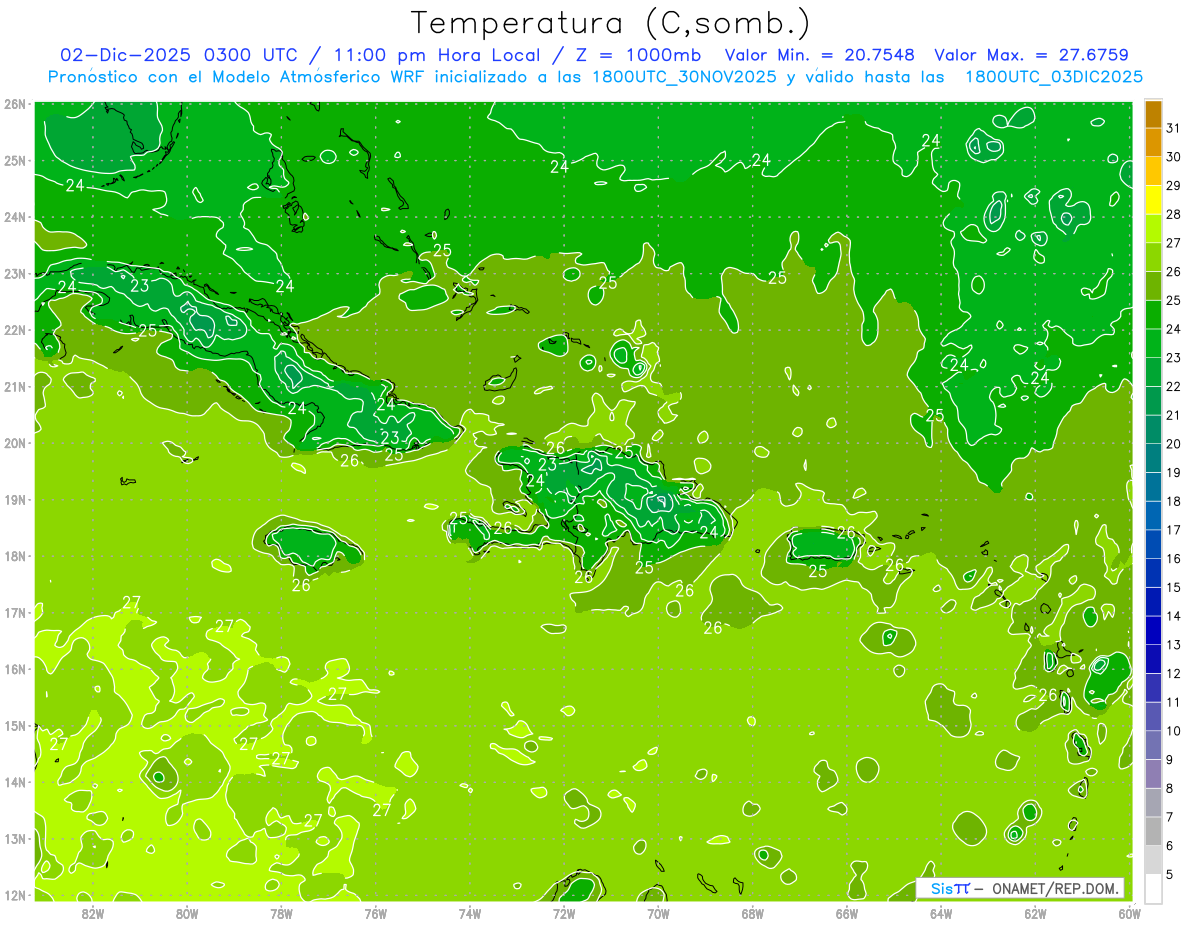Click the latitude label 24N
The image size is (1200, 927).
[15, 217]
